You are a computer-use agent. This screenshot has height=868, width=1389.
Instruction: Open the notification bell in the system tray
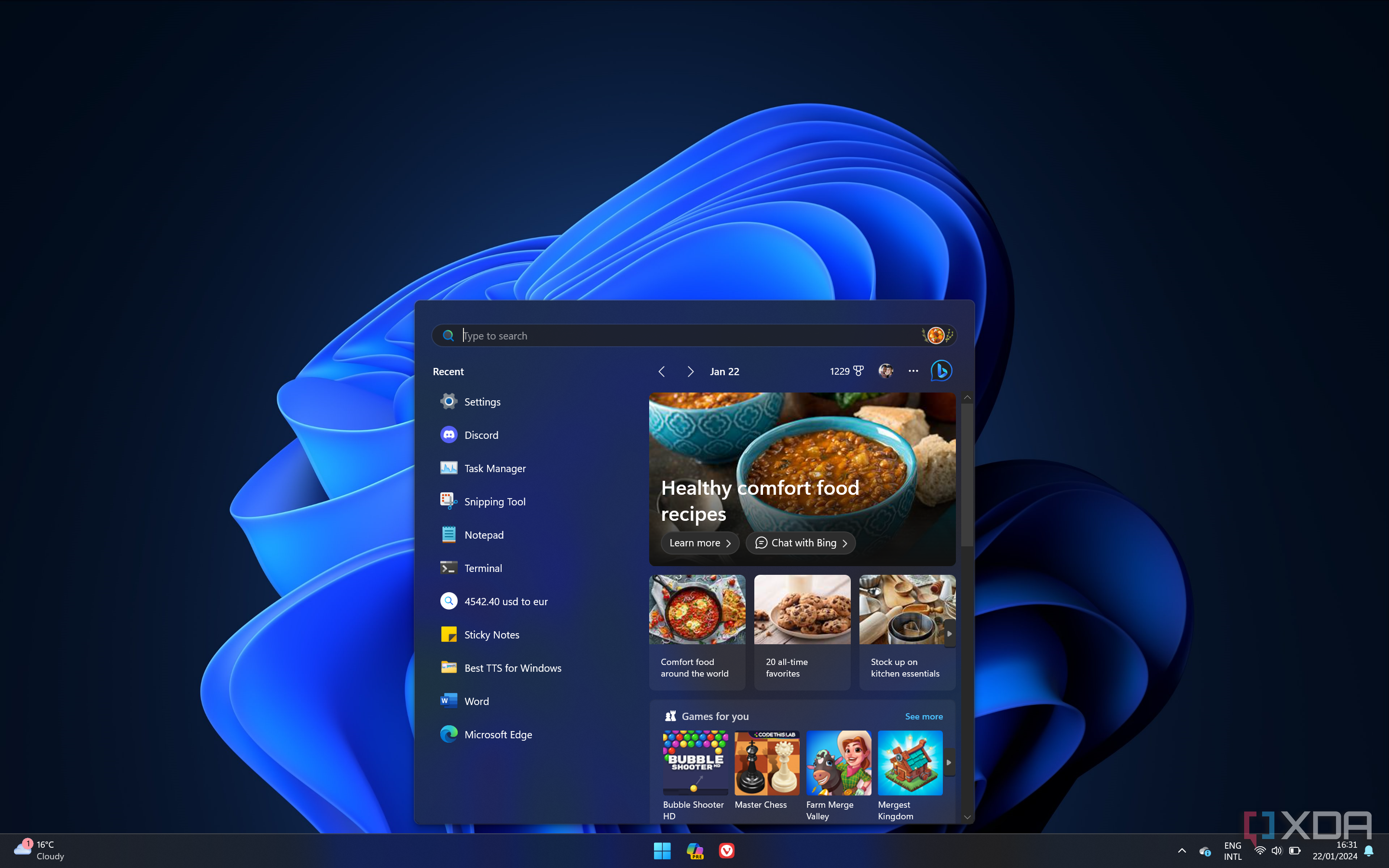1369,851
